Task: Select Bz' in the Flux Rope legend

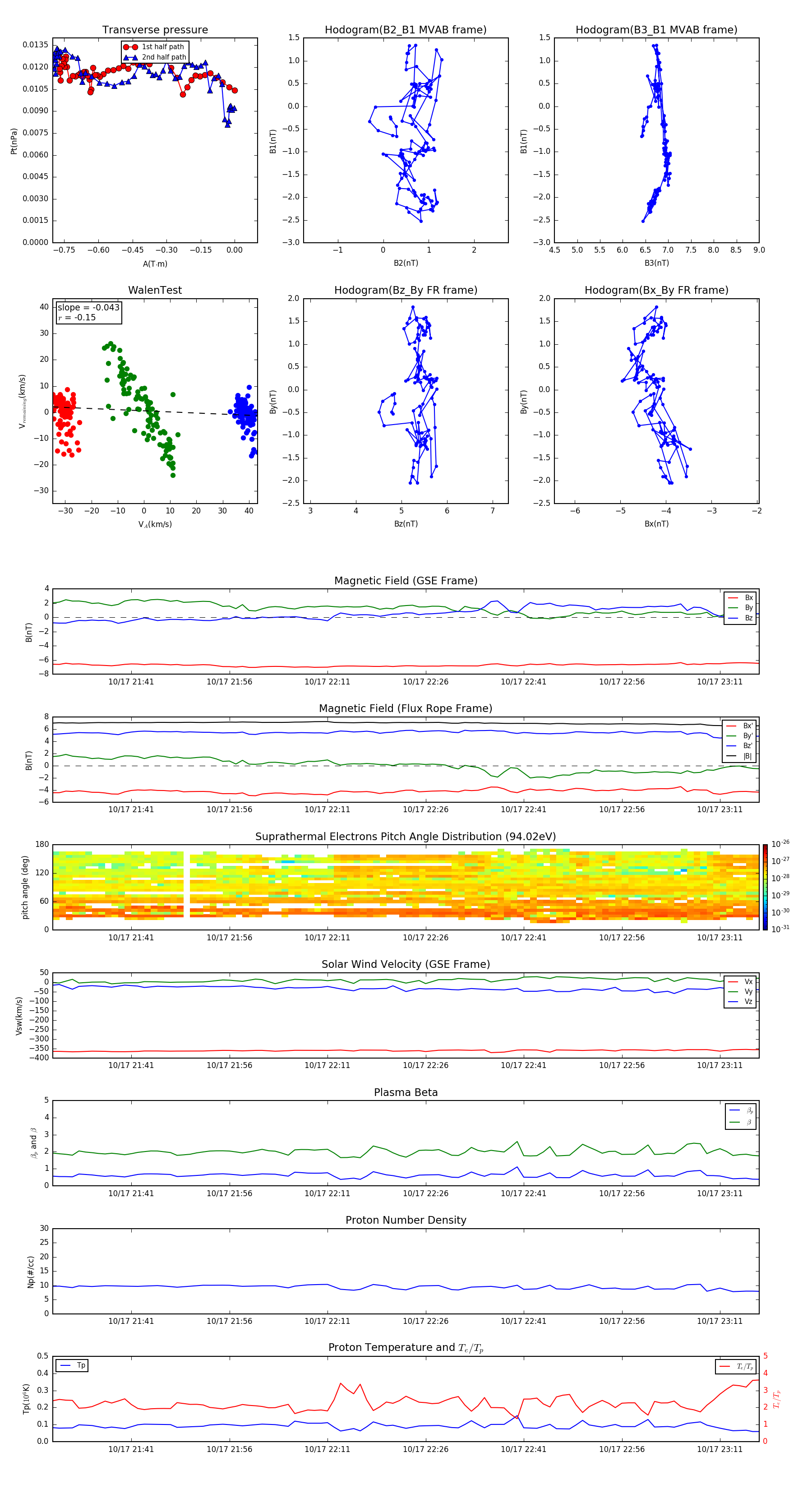Action: (740, 746)
